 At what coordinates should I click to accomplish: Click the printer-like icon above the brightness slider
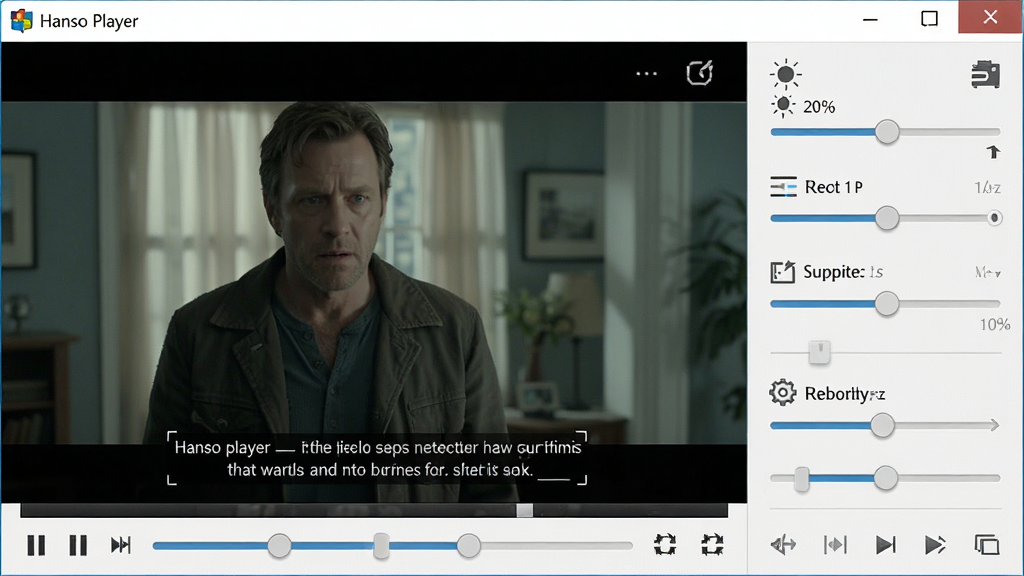(x=985, y=74)
